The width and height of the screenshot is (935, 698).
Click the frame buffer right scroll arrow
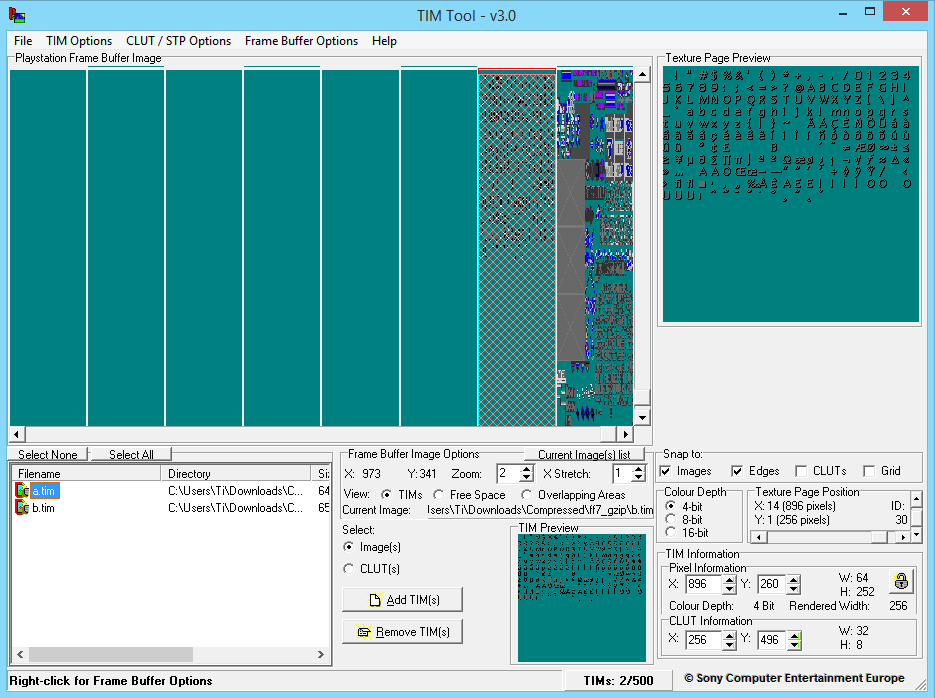tap(625, 435)
